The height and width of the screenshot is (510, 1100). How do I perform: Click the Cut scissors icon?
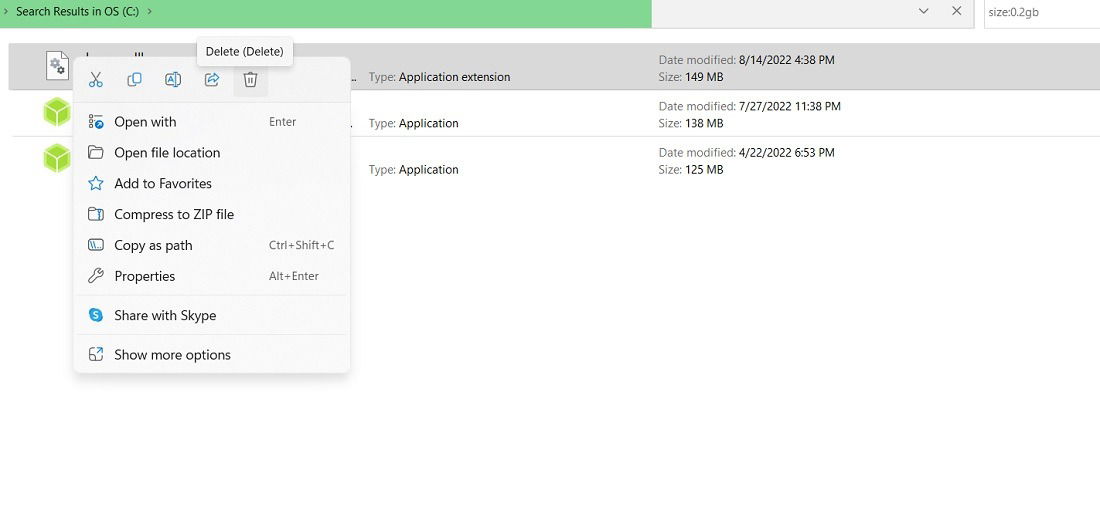pos(96,80)
